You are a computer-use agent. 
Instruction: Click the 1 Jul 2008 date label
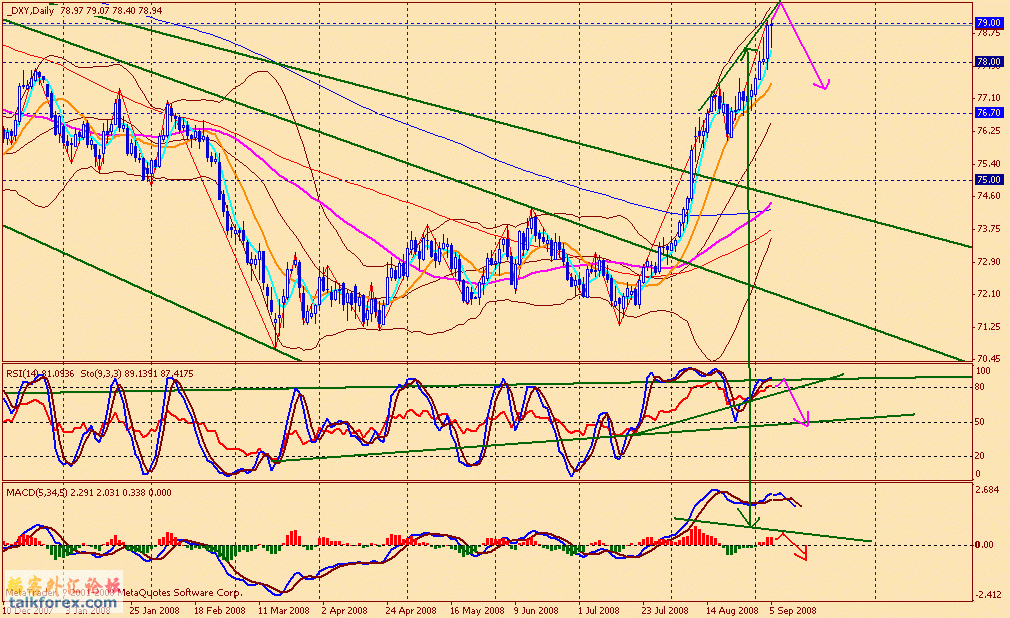click(x=598, y=611)
